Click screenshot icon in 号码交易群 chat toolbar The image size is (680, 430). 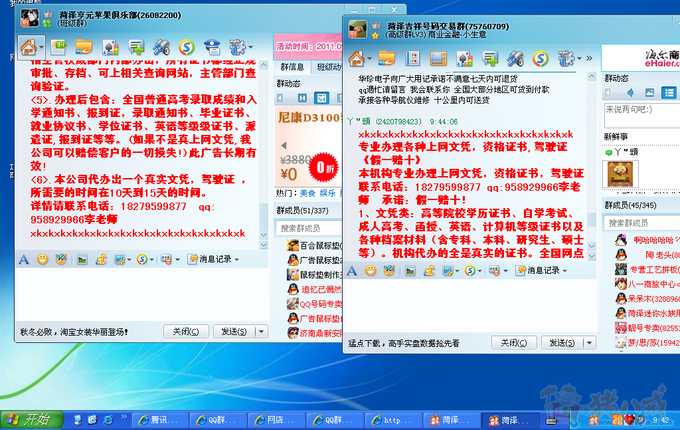(x=447, y=271)
